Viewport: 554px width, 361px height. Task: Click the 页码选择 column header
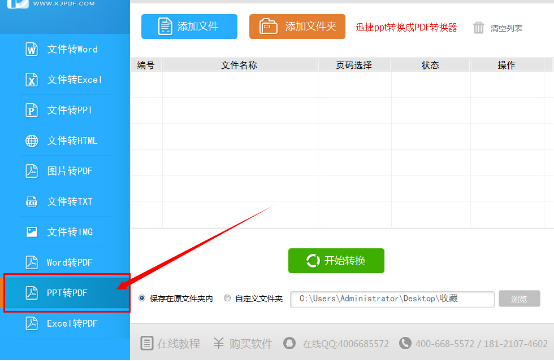(354, 65)
